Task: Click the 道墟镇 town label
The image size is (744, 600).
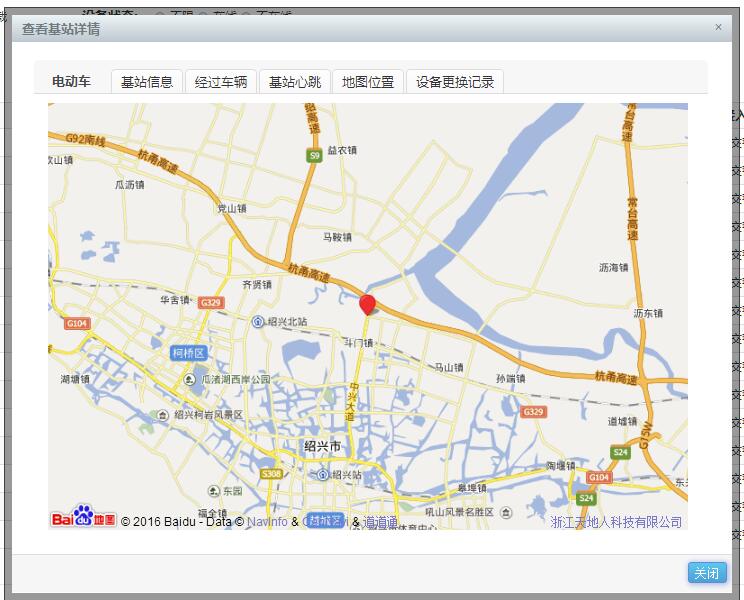Action: pos(623,421)
